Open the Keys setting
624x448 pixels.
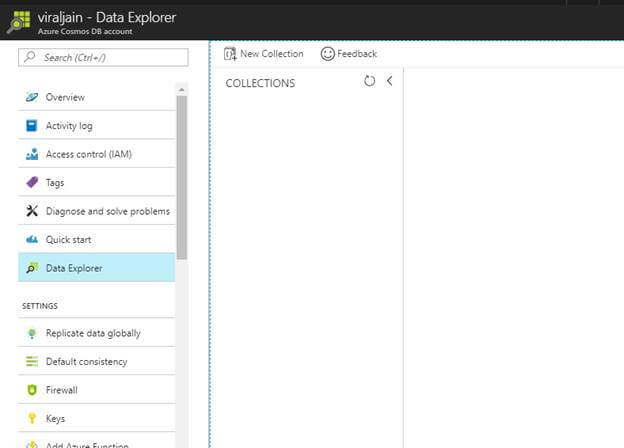tap(96, 418)
